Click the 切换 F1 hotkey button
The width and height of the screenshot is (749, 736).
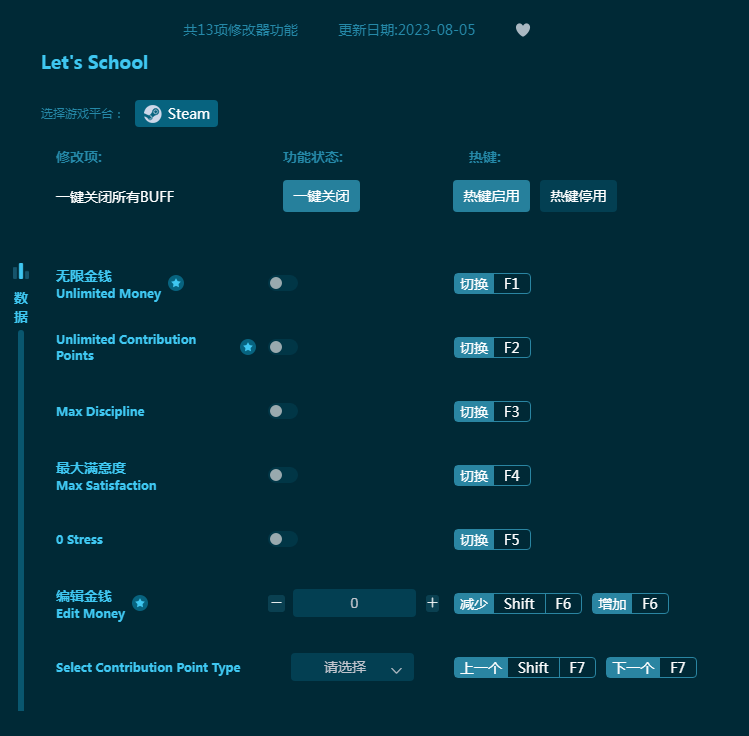[x=492, y=284]
